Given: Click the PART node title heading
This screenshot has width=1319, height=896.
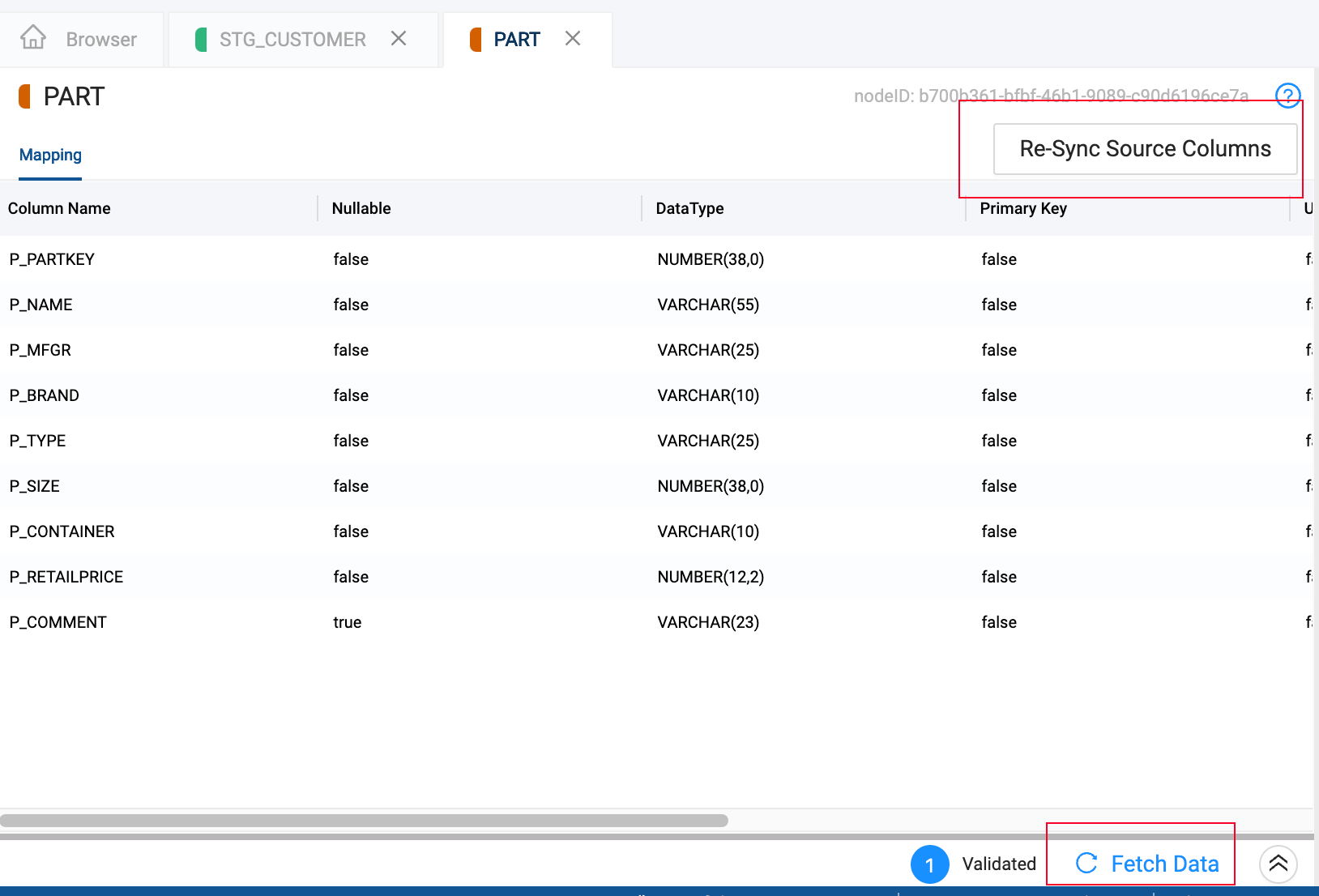Looking at the screenshot, I should click(x=74, y=96).
